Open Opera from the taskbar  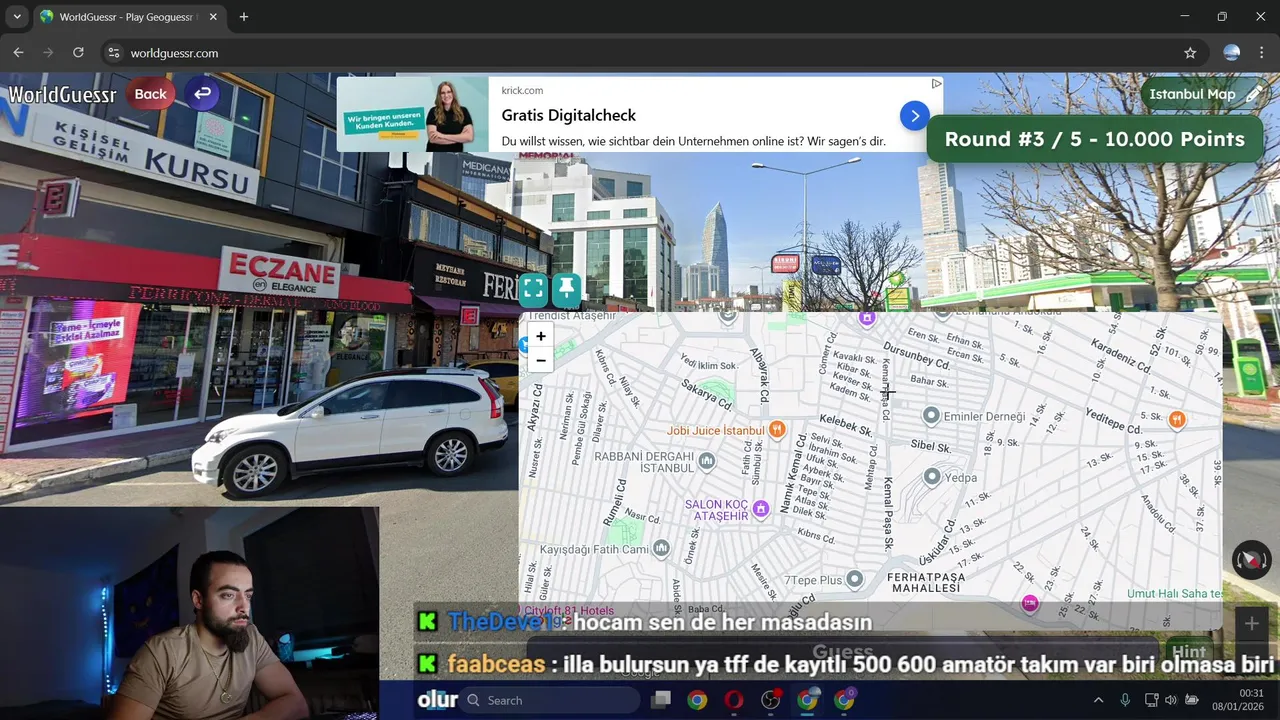[733, 700]
